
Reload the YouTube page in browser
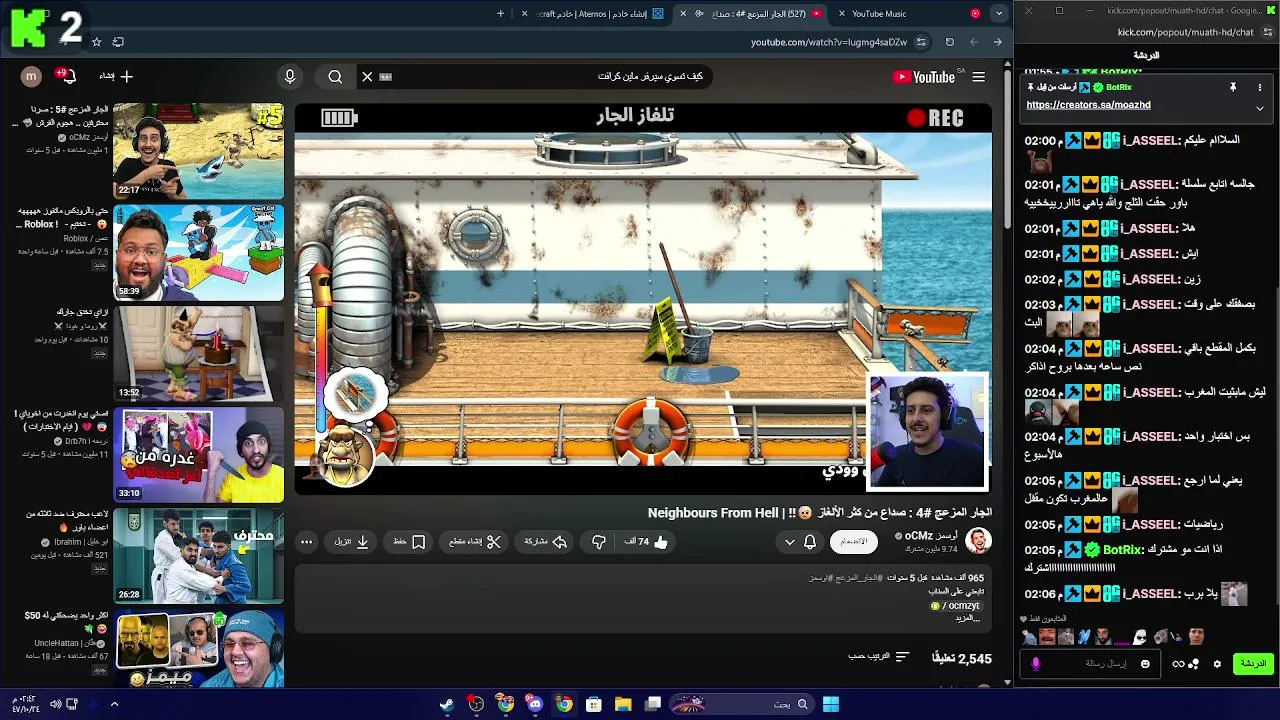(x=949, y=42)
